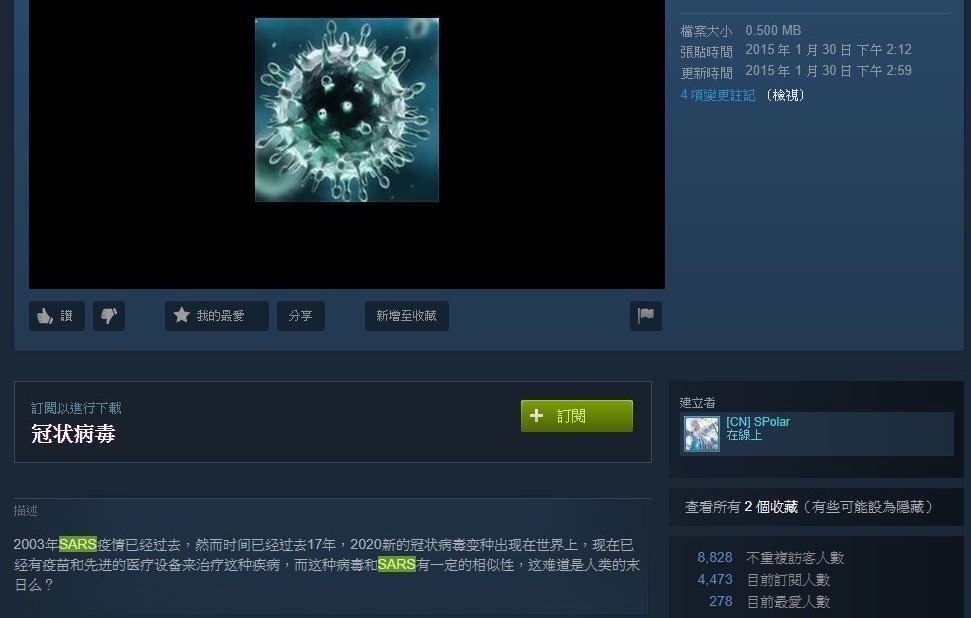Click the 8,828 unique visitors count

[x=715, y=557]
